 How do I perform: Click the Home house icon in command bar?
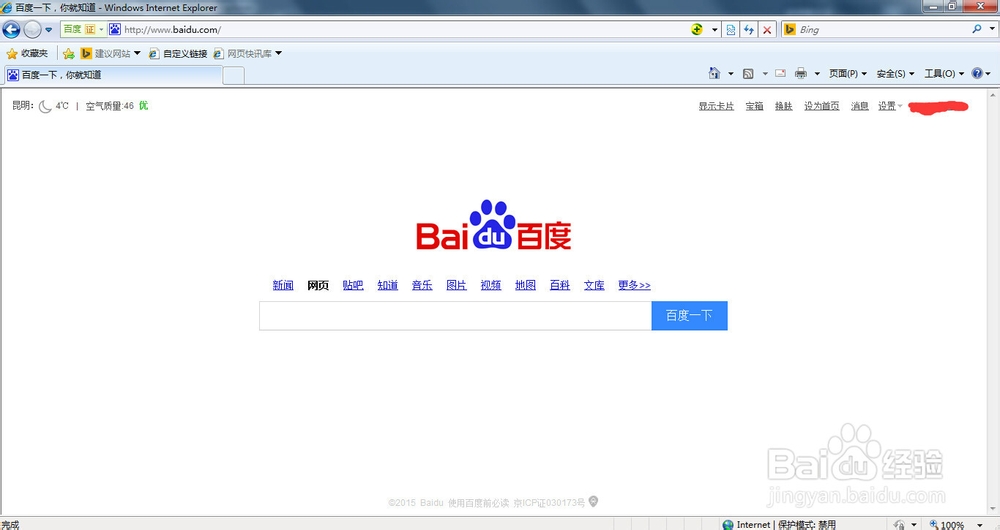(714, 73)
